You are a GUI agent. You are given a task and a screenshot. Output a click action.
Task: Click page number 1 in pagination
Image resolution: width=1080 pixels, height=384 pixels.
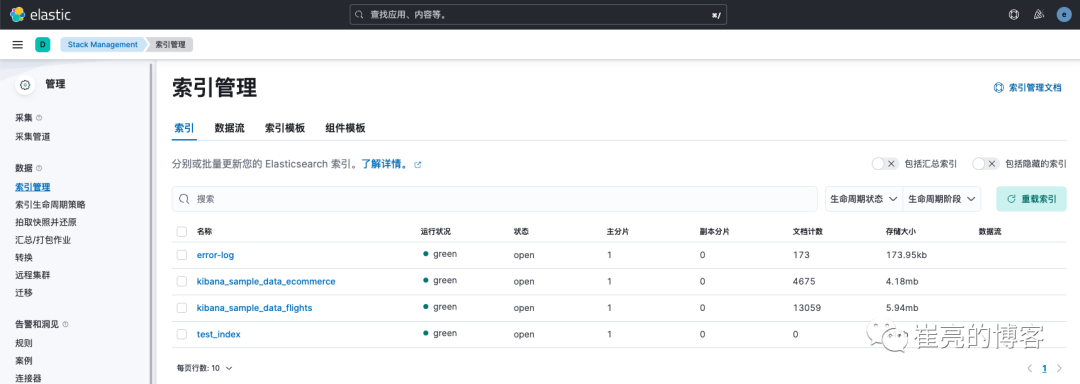coord(1044,368)
